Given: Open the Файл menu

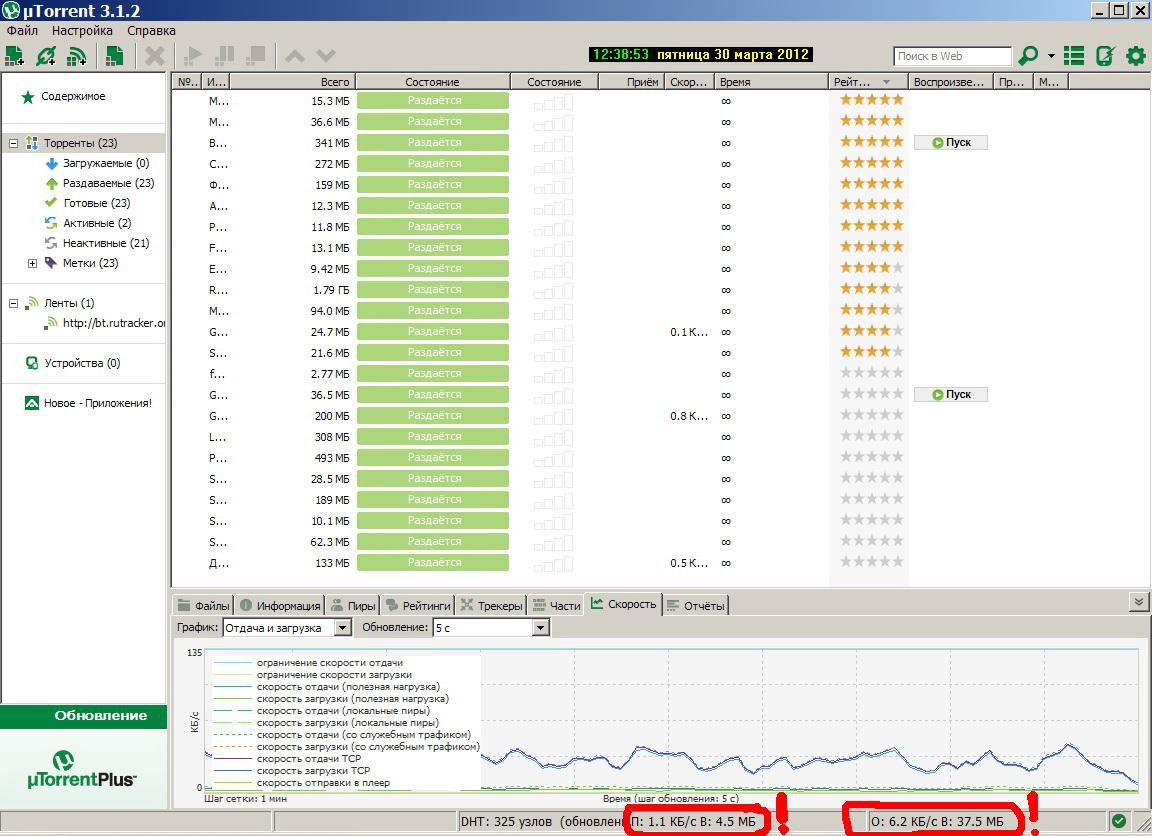Looking at the screenshot, I should pos(22,31).
